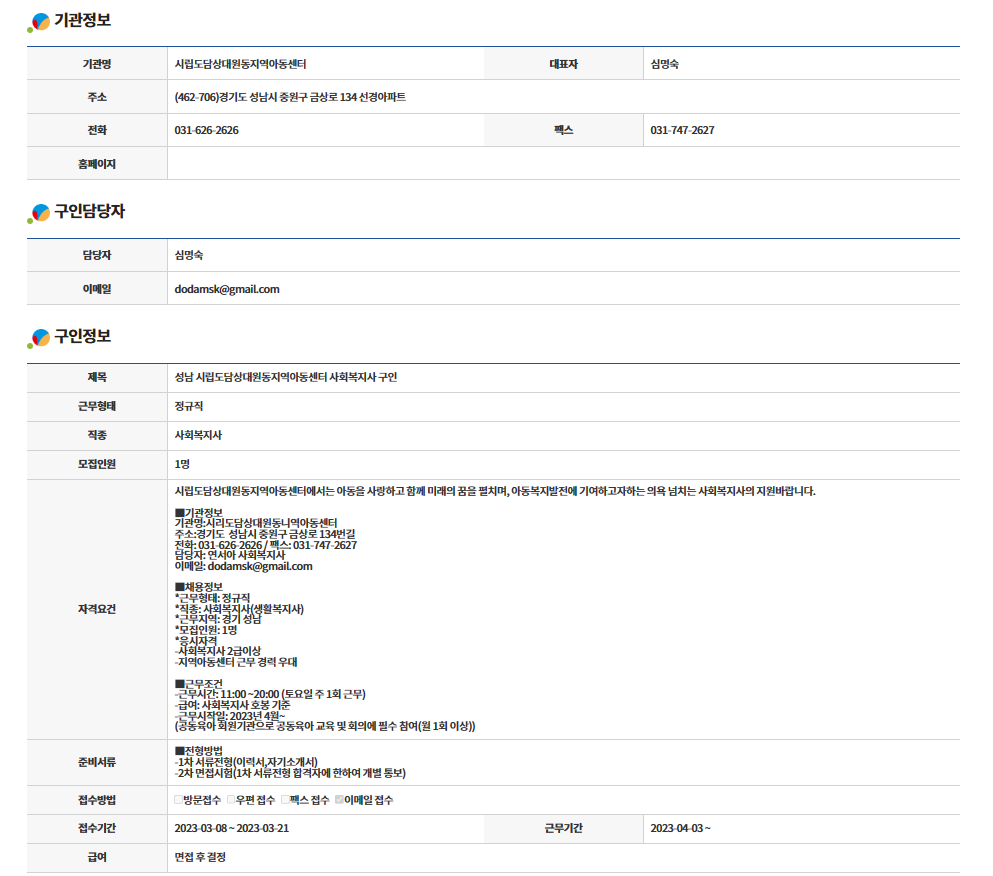Click the application period 2023-03-08 ~ 2023-03-21
993x876 pixels.
click(x=231, y=828)
